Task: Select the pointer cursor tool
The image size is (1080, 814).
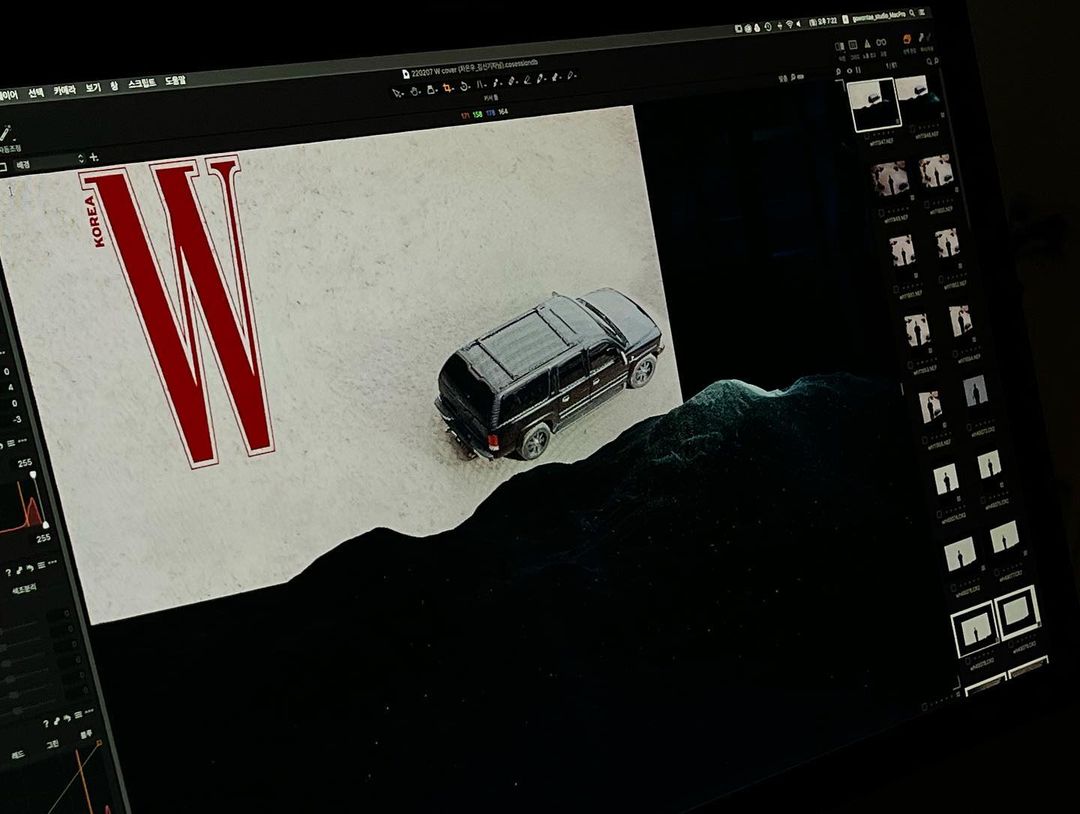Action: [x=397, y=92]
